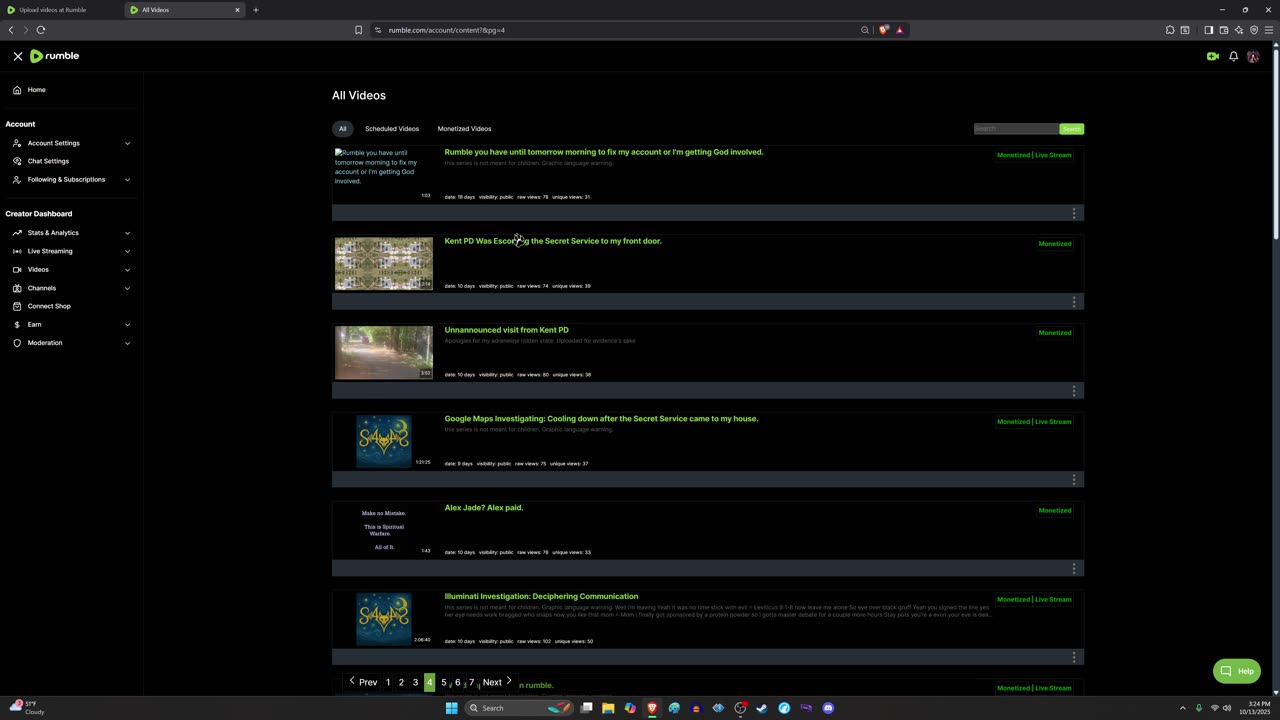Image resolution: width=1280 pixels, height=720 pixels.
Task: Open Illuminati Investigation: Deciphering Communication title
Action: (x=541, y=597)
